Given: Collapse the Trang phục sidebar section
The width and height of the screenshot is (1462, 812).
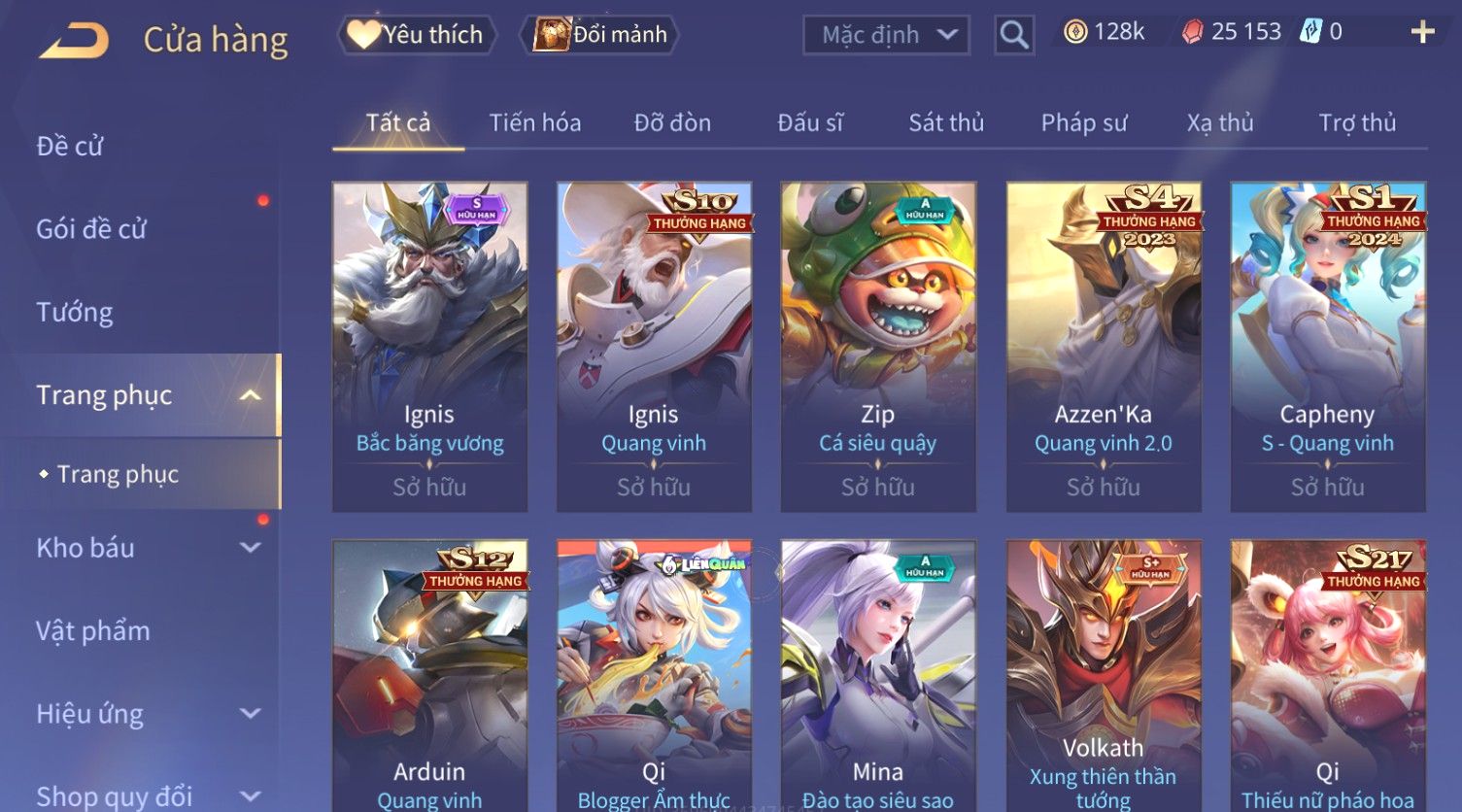Looking at the screenshot, I should (x=251, y=395).
